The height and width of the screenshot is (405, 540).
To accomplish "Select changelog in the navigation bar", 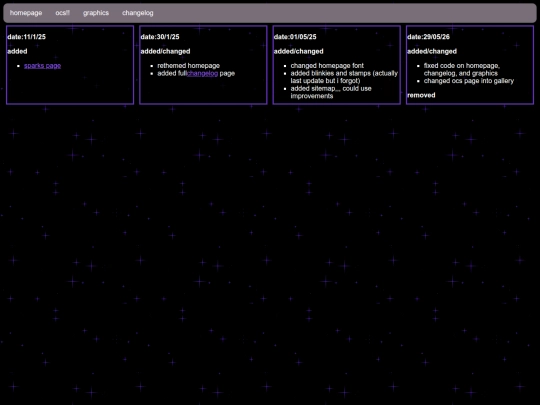I will tap(137, 13).
